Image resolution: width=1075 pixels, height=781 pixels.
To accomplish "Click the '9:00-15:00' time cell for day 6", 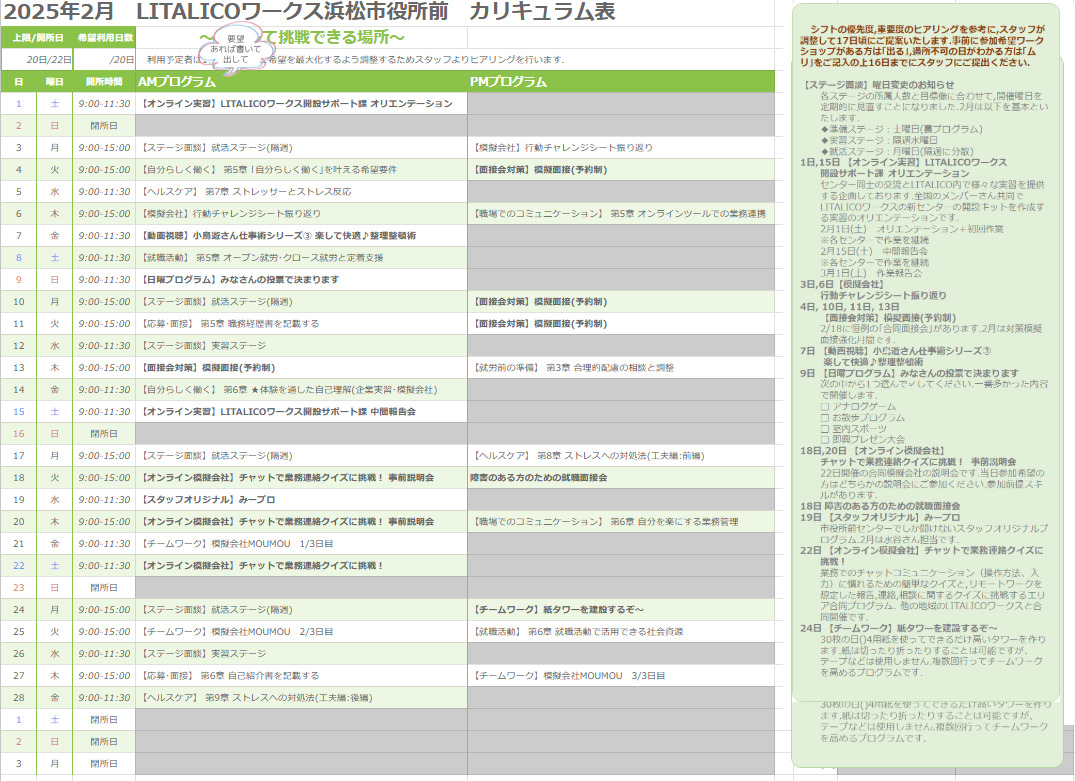I will pyautogui.click(x=104, y=213).
